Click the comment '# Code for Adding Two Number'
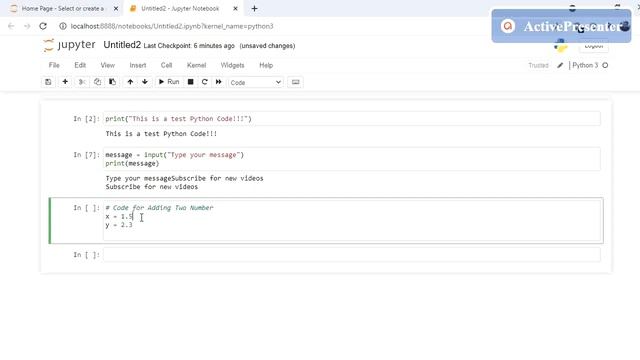The image size is (640, 360). [159, 208]
